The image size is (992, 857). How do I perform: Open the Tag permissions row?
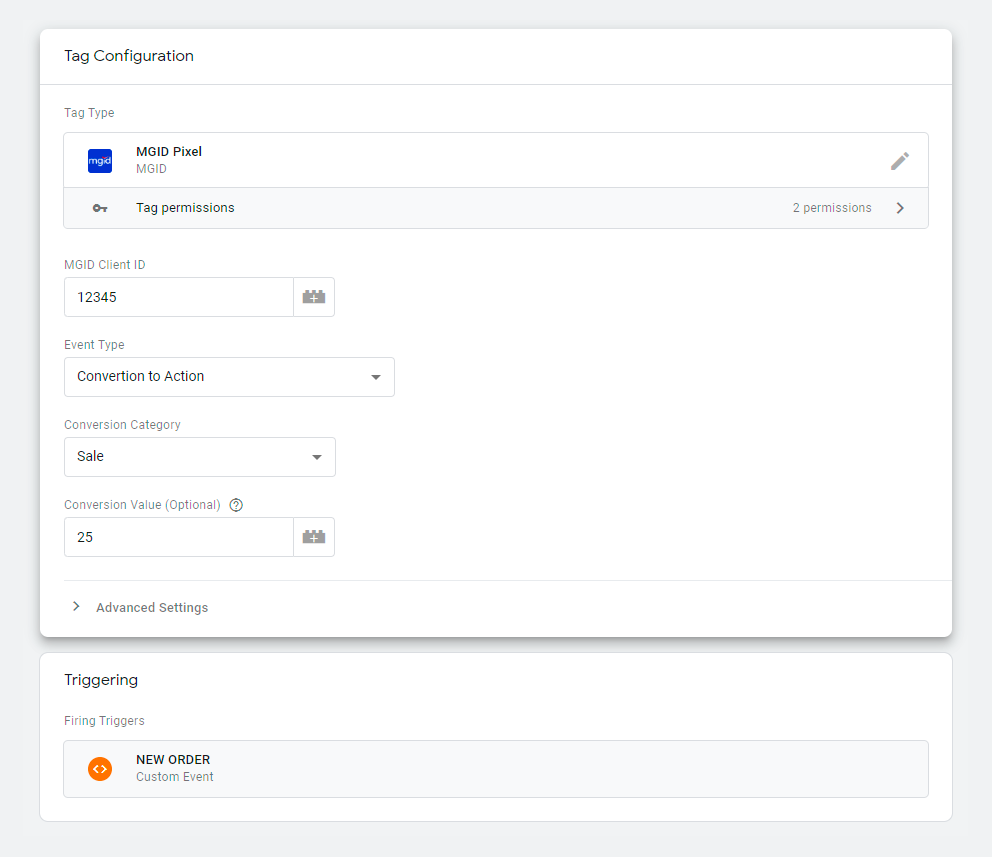(496, 208)
